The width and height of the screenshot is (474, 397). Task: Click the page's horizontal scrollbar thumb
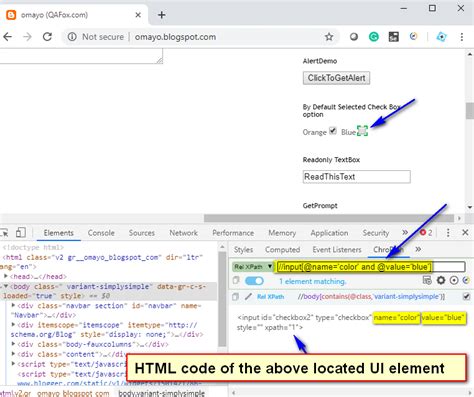coord(329,218)
